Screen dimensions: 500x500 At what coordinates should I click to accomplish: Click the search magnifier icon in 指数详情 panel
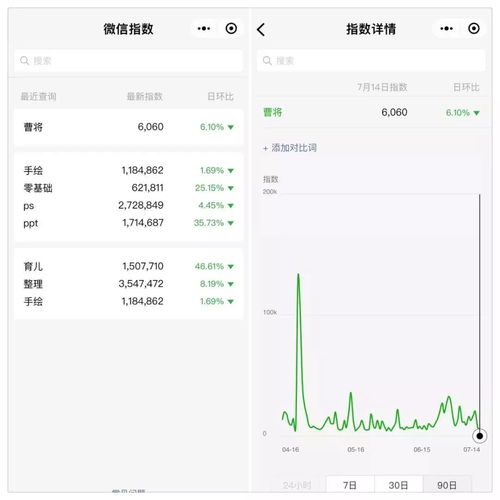(x=267, y=60)
